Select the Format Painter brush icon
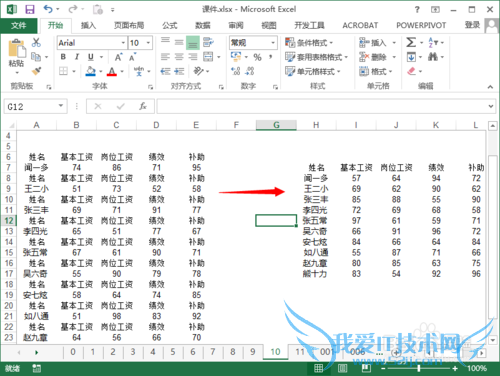The height and width of the screenshot is (376, 500). click(36, 71)
